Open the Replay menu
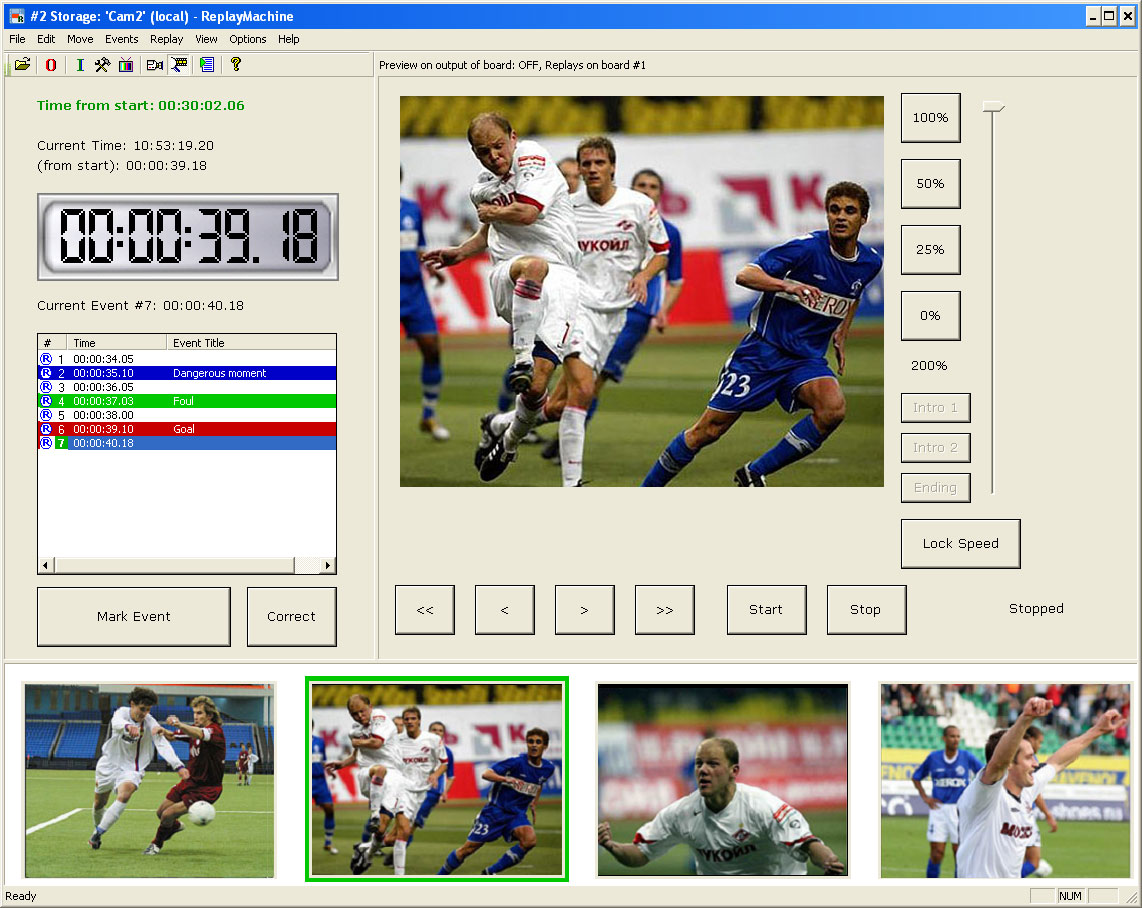 click(x=166, y=39)
